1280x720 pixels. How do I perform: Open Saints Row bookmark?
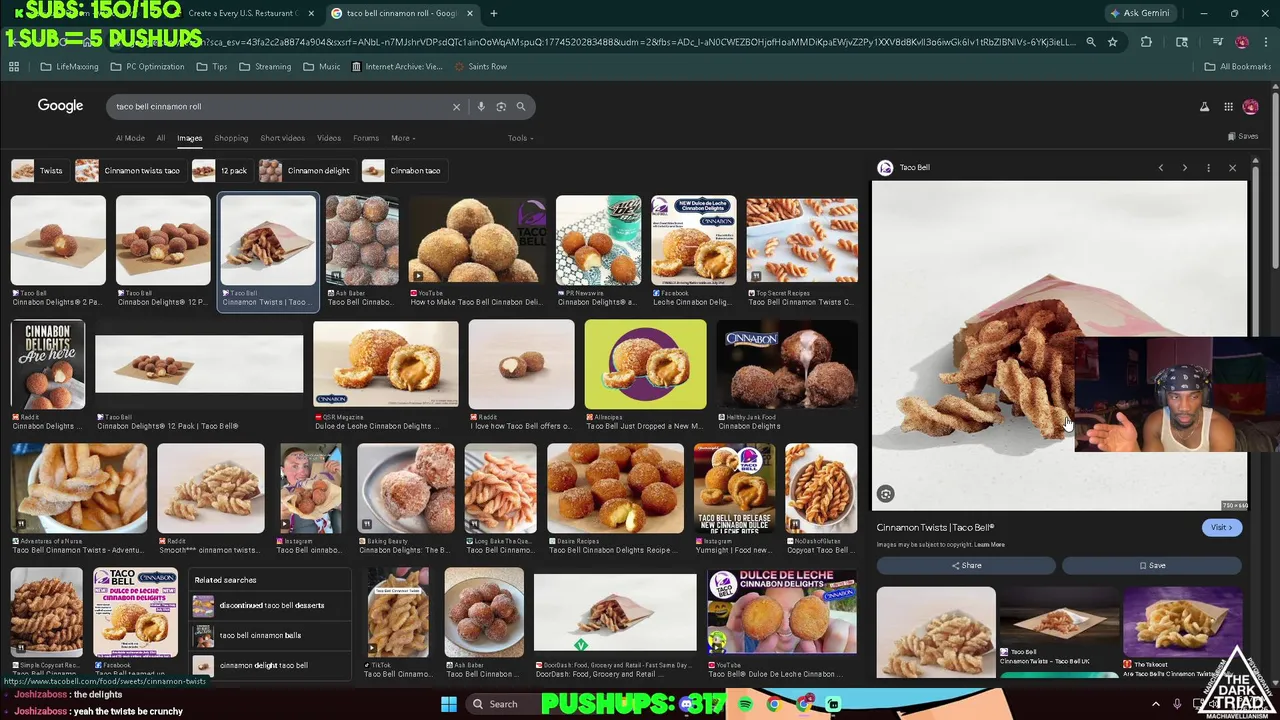(x=480, y=67)
